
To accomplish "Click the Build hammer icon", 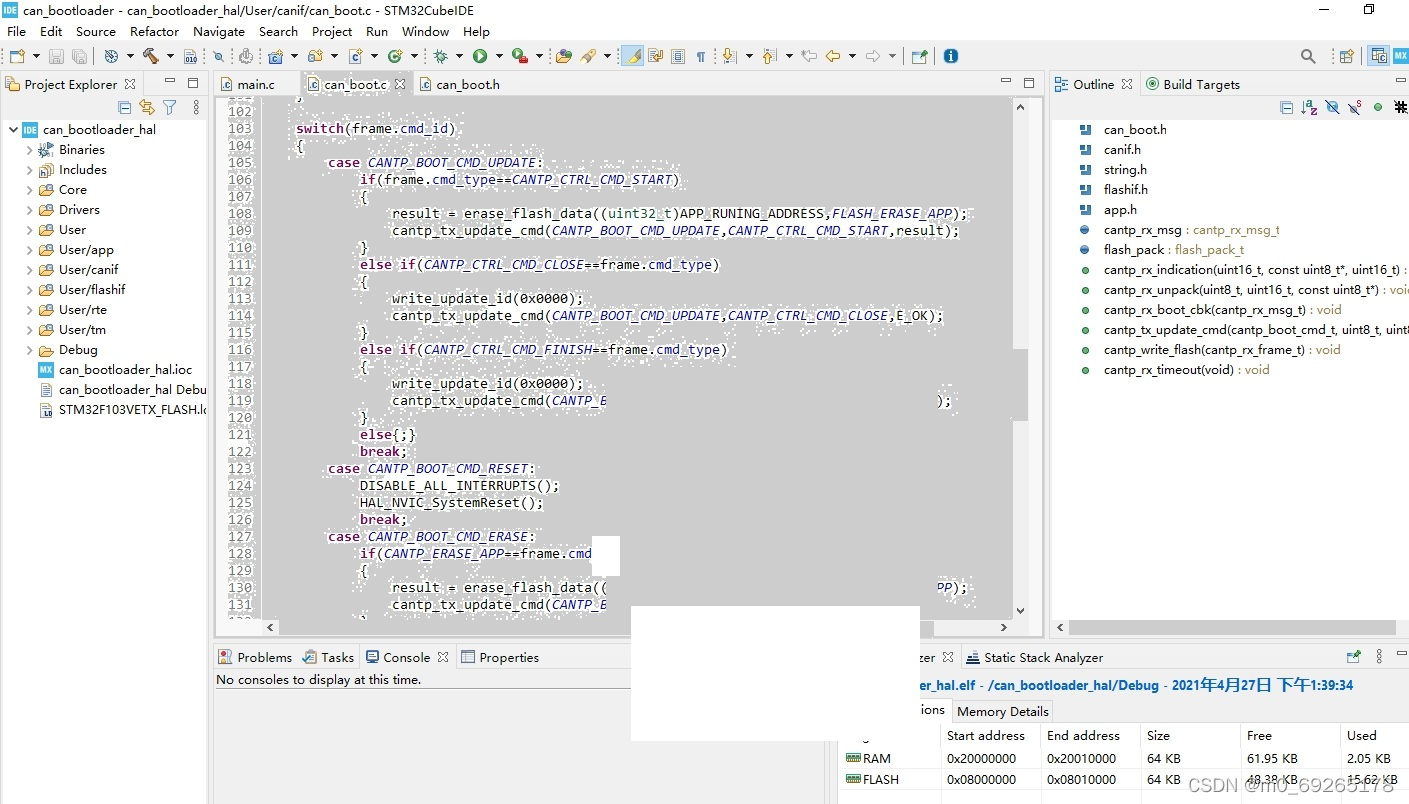I will (x=151, y=56).
